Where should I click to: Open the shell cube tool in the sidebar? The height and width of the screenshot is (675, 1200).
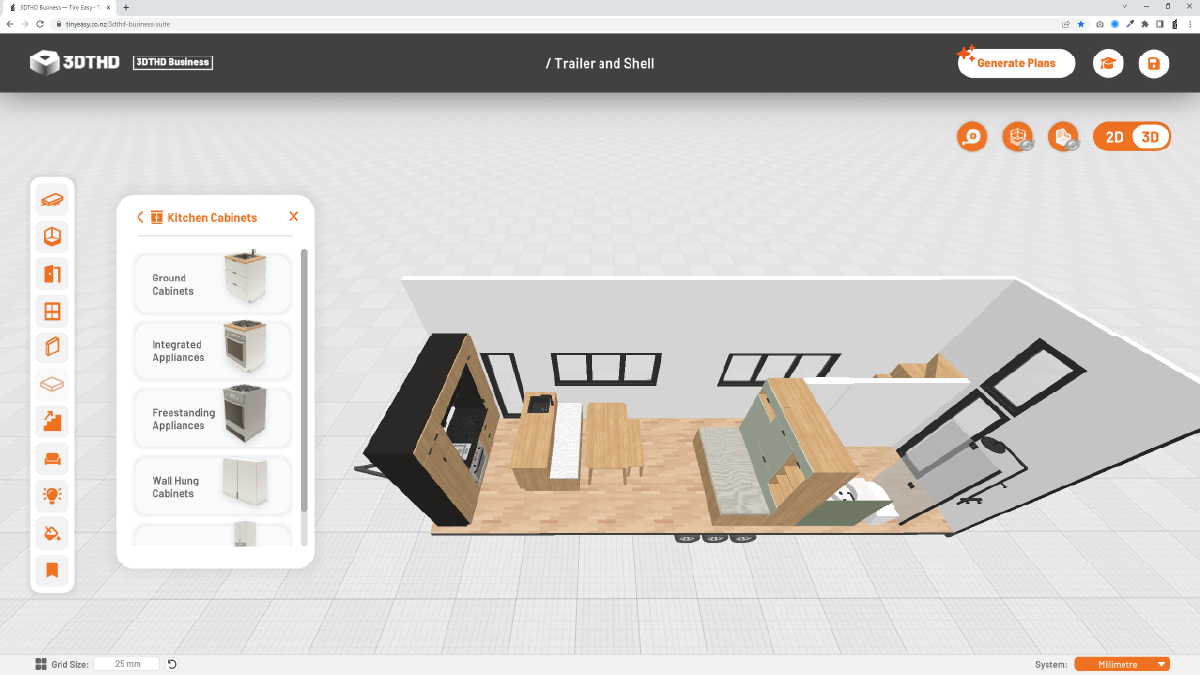click(52, 237)
